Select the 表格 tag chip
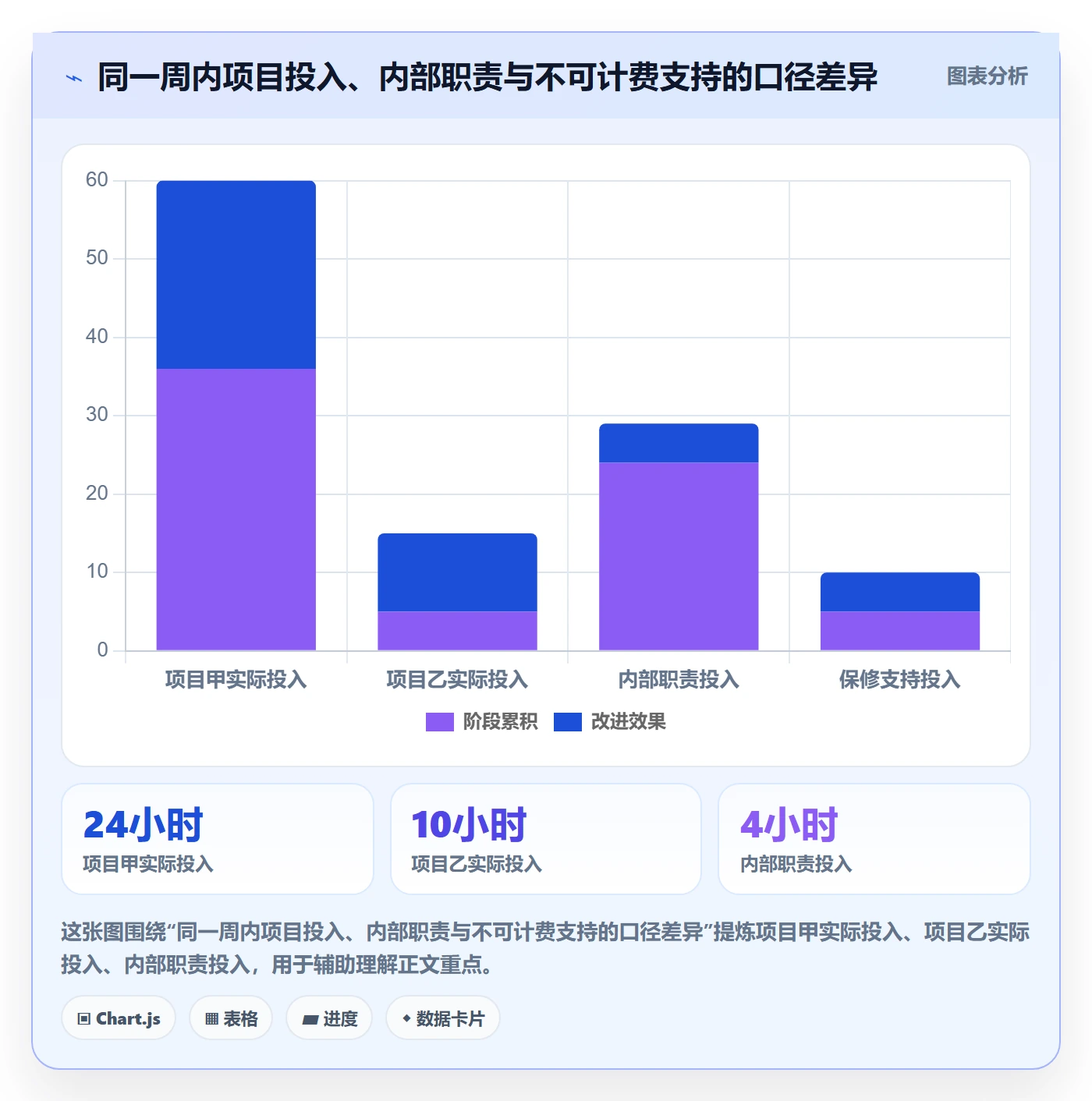 tap(231, 1018)
